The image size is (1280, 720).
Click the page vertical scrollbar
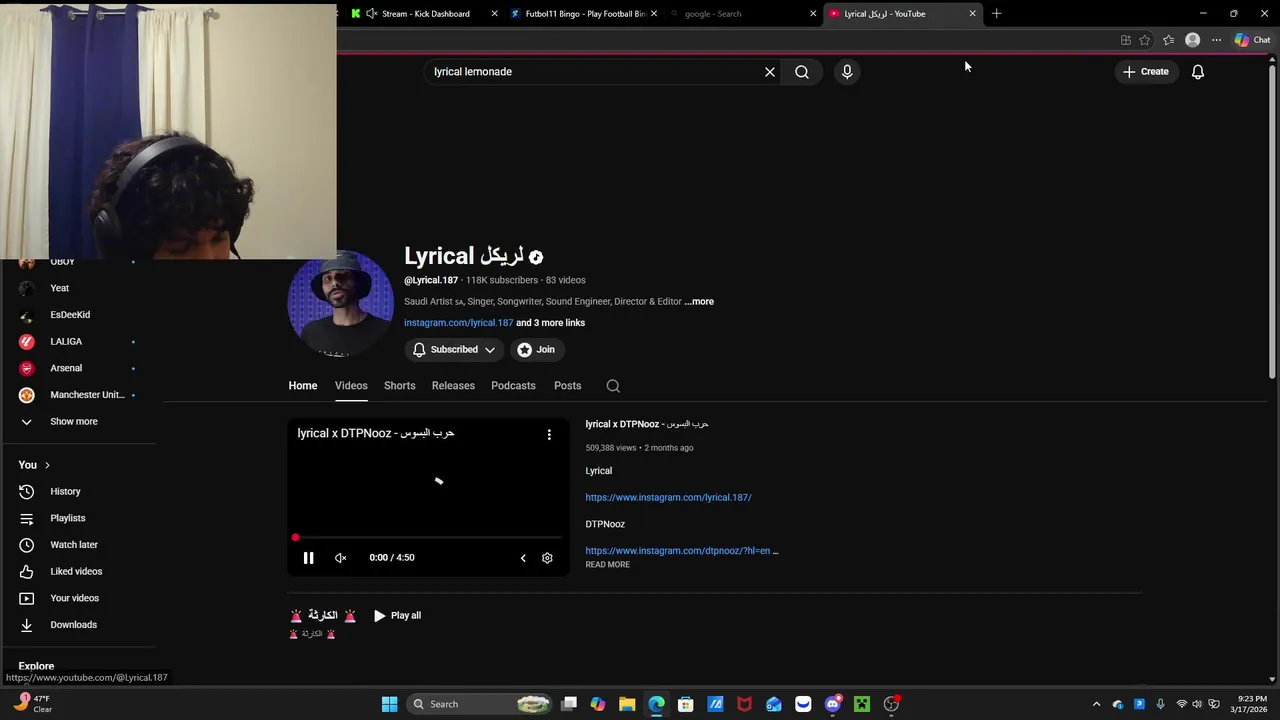(x=1272, y=220)
